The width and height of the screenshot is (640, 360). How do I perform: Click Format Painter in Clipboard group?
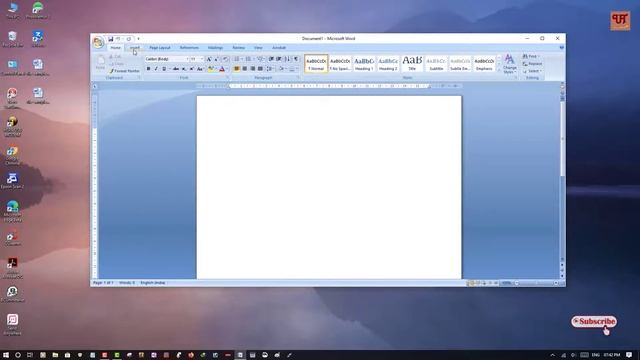point(124,71)
